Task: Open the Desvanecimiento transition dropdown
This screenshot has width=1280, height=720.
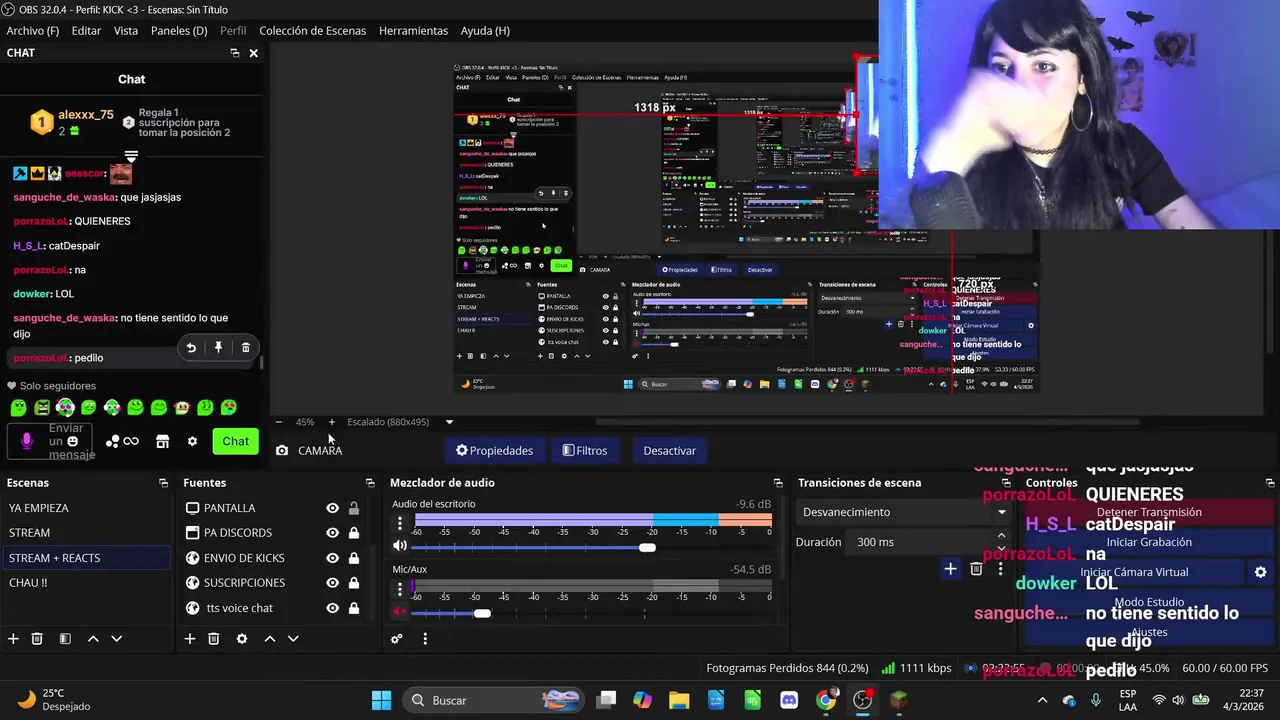Action: click(x=904, y=512)
